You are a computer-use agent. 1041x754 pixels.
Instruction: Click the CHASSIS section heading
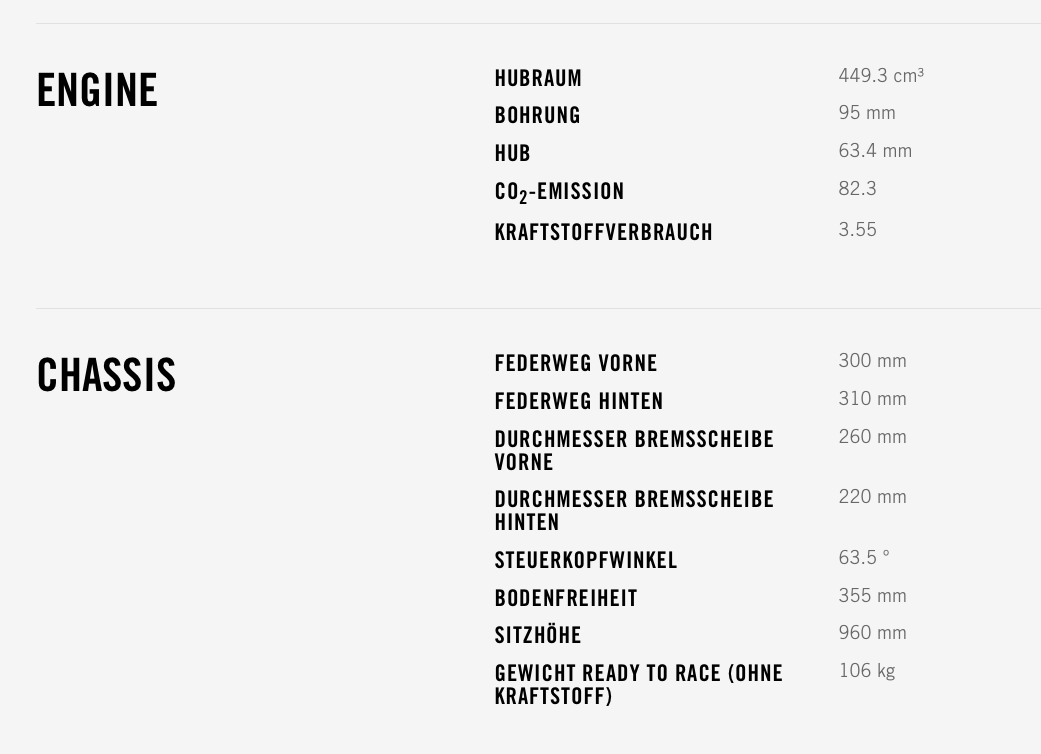pos(106,376)
